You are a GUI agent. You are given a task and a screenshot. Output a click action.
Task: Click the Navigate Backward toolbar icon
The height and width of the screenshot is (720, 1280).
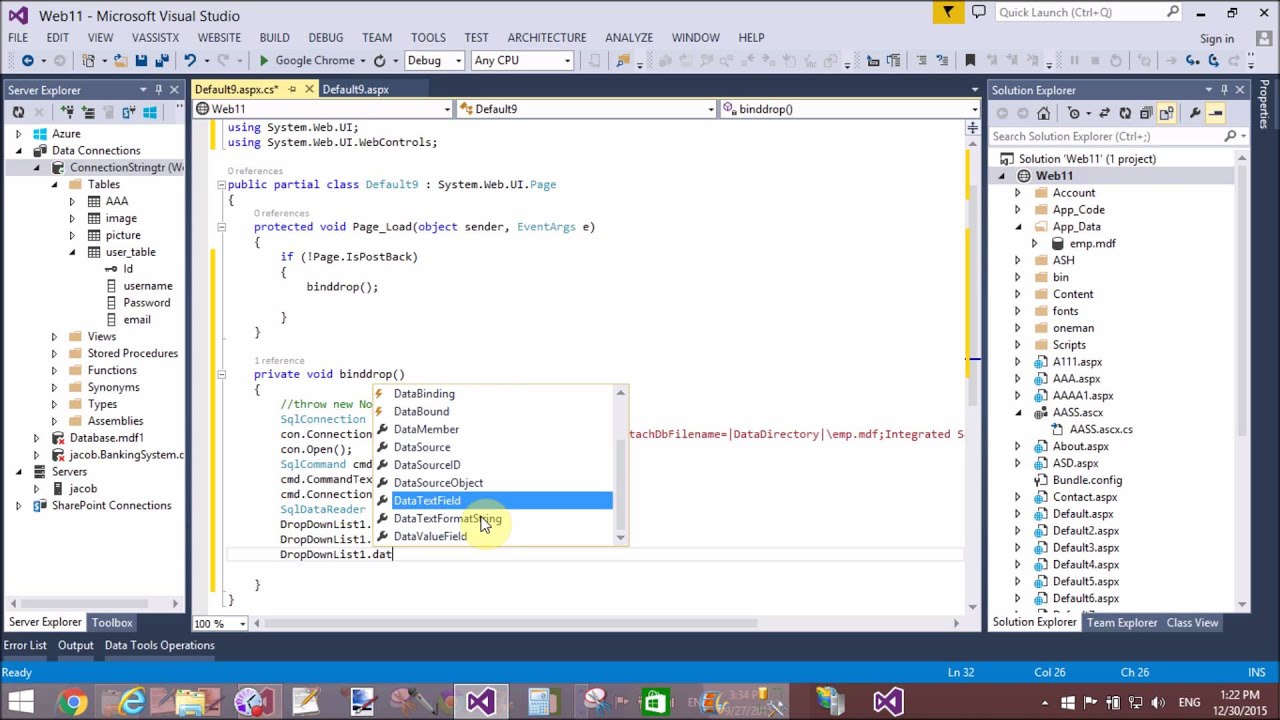[28, 61]
